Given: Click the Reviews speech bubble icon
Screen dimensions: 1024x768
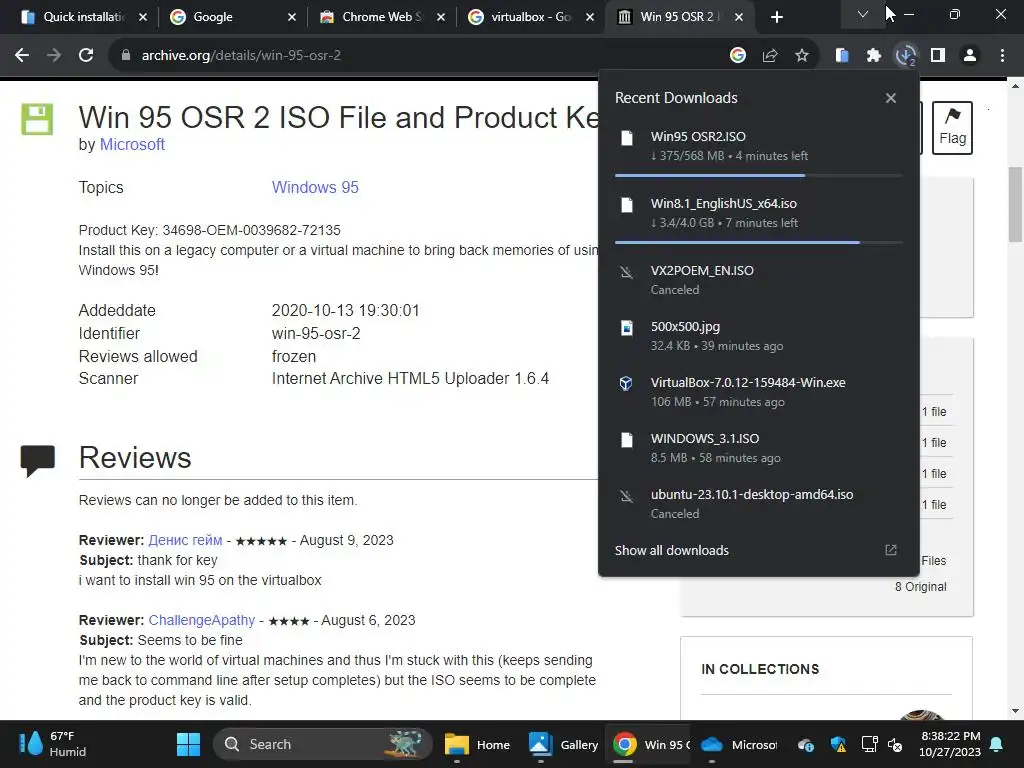Looking at the screenshot, I should click(37, 460).
